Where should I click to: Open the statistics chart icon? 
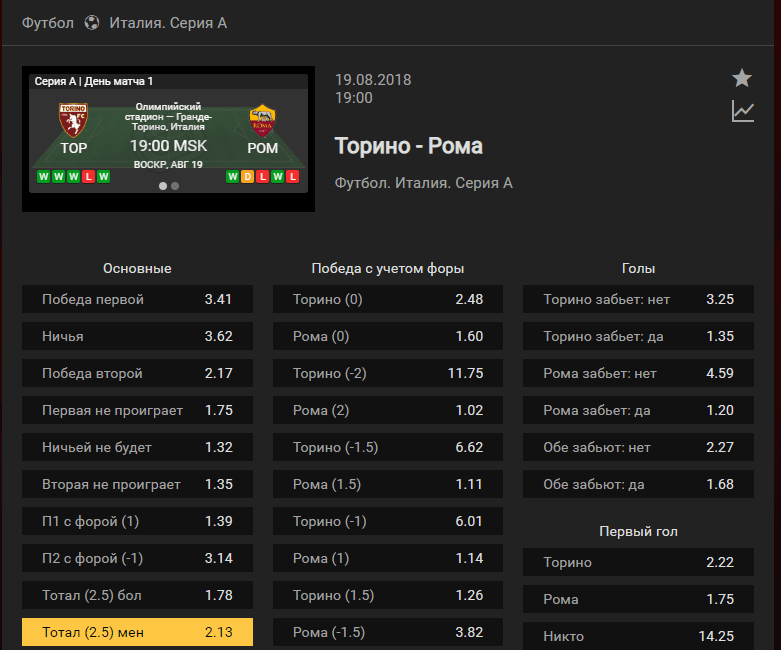point(743,111)
